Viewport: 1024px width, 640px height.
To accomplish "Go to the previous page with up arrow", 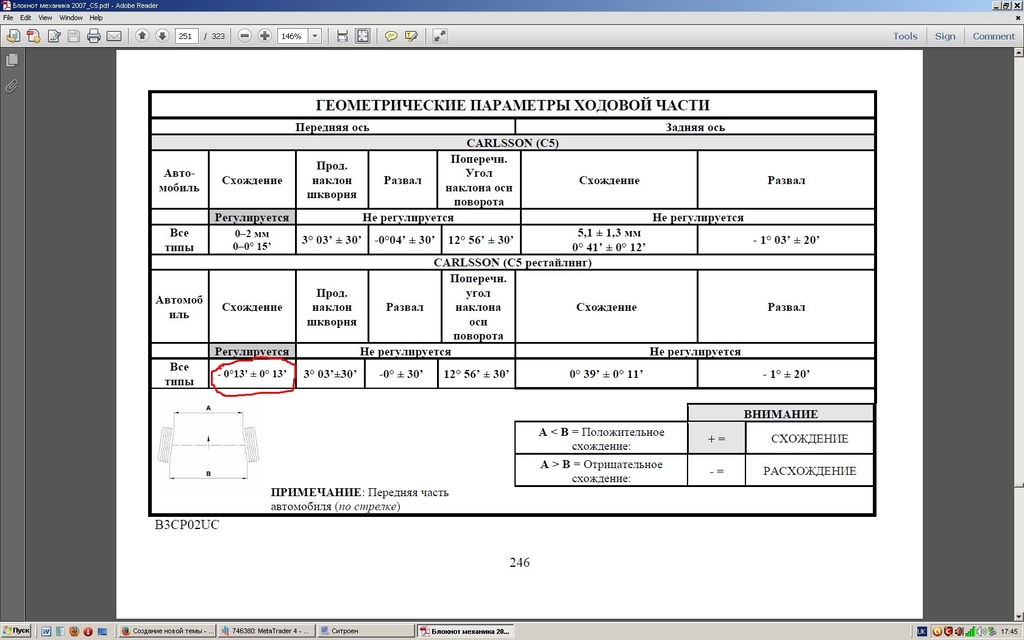I will click(x=142, y=36).
